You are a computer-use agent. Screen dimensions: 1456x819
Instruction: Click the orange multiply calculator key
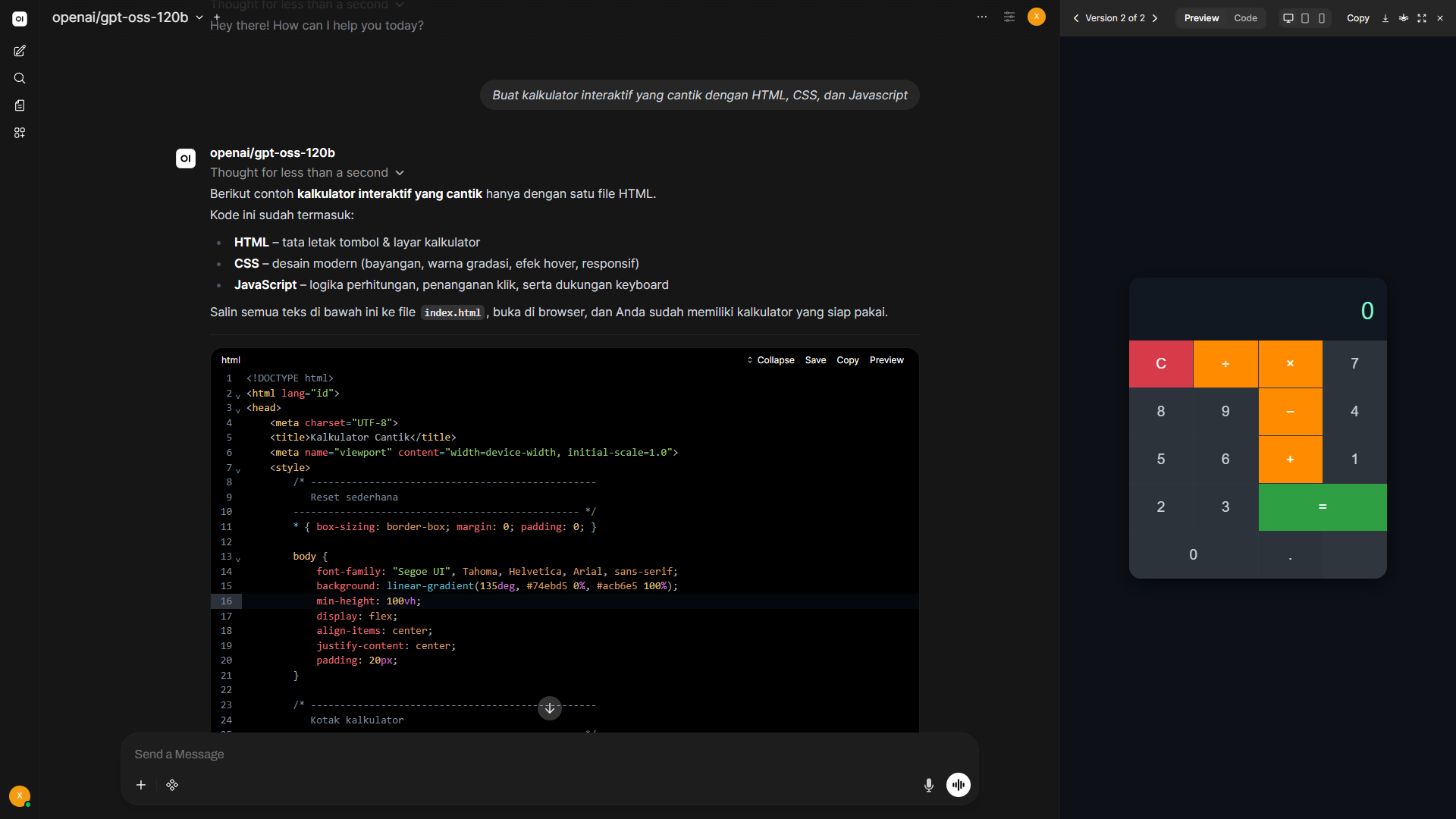pos(1291,364)
